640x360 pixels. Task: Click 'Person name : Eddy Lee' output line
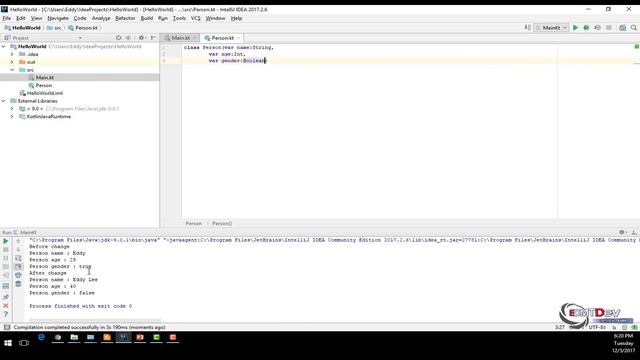(x=63, y=280)
